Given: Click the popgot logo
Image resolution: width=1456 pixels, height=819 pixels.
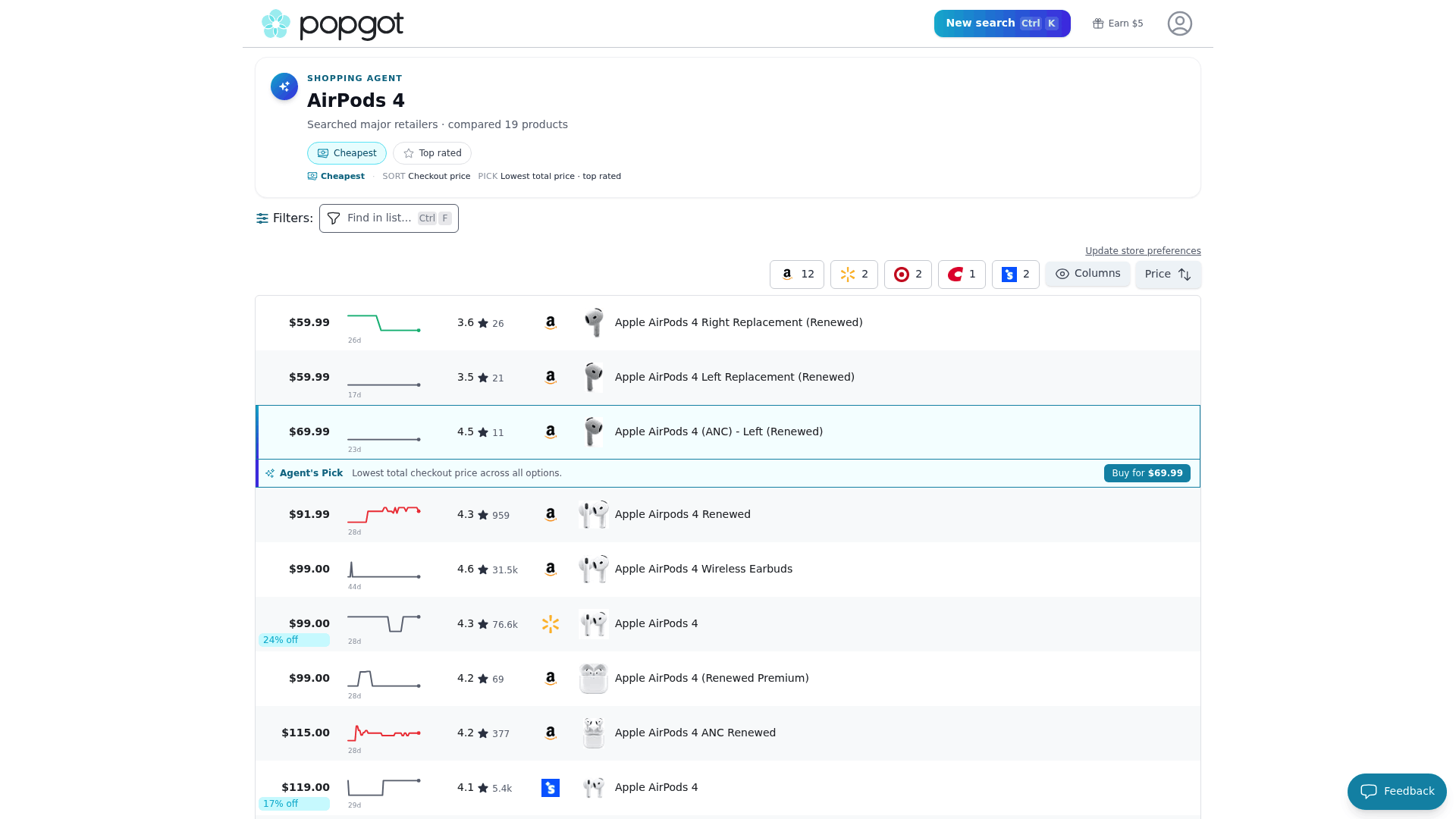Looking at the screenshot, I should click(332, 24).
